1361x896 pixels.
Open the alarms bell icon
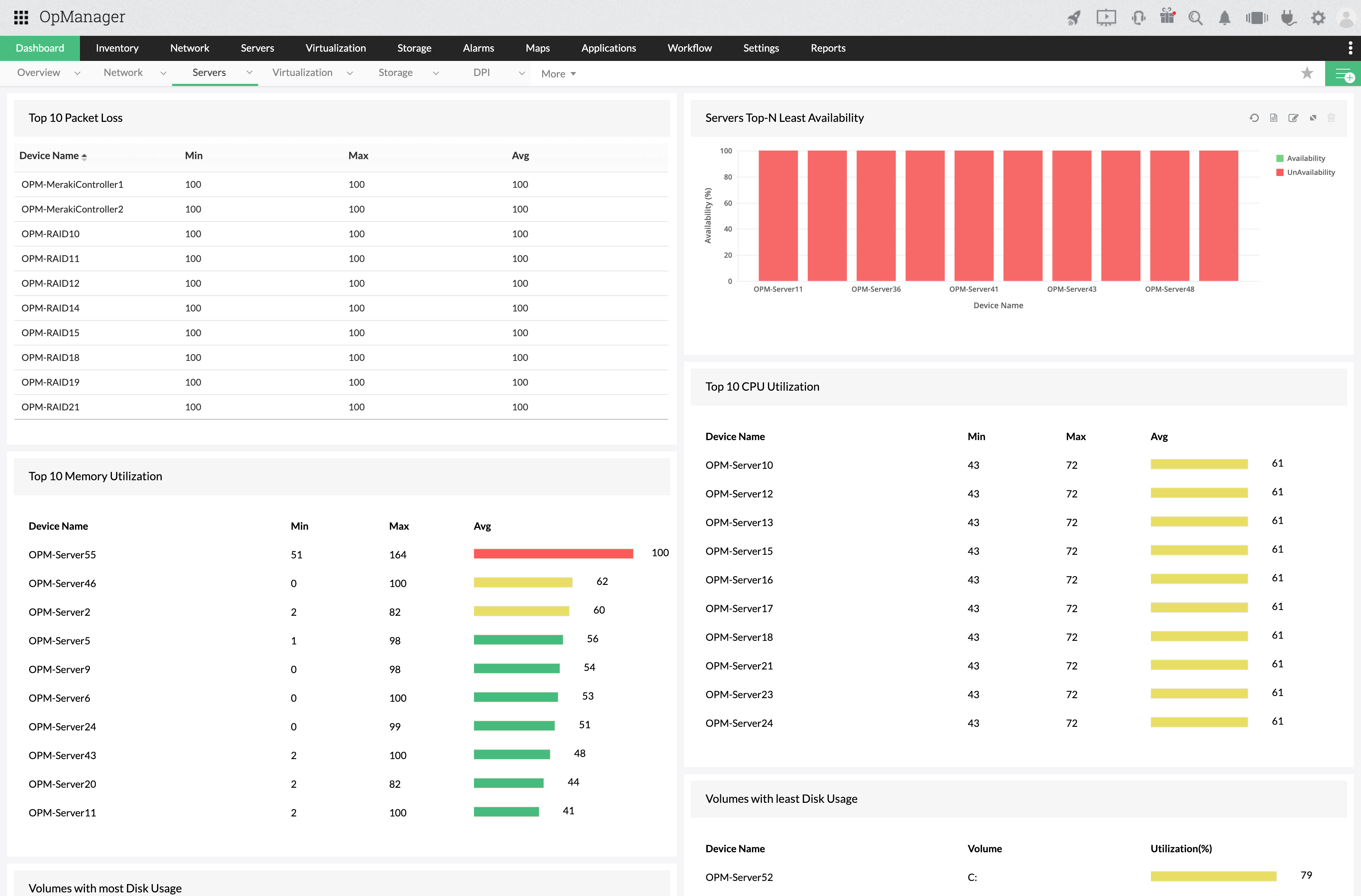[x=1224, y=18]
